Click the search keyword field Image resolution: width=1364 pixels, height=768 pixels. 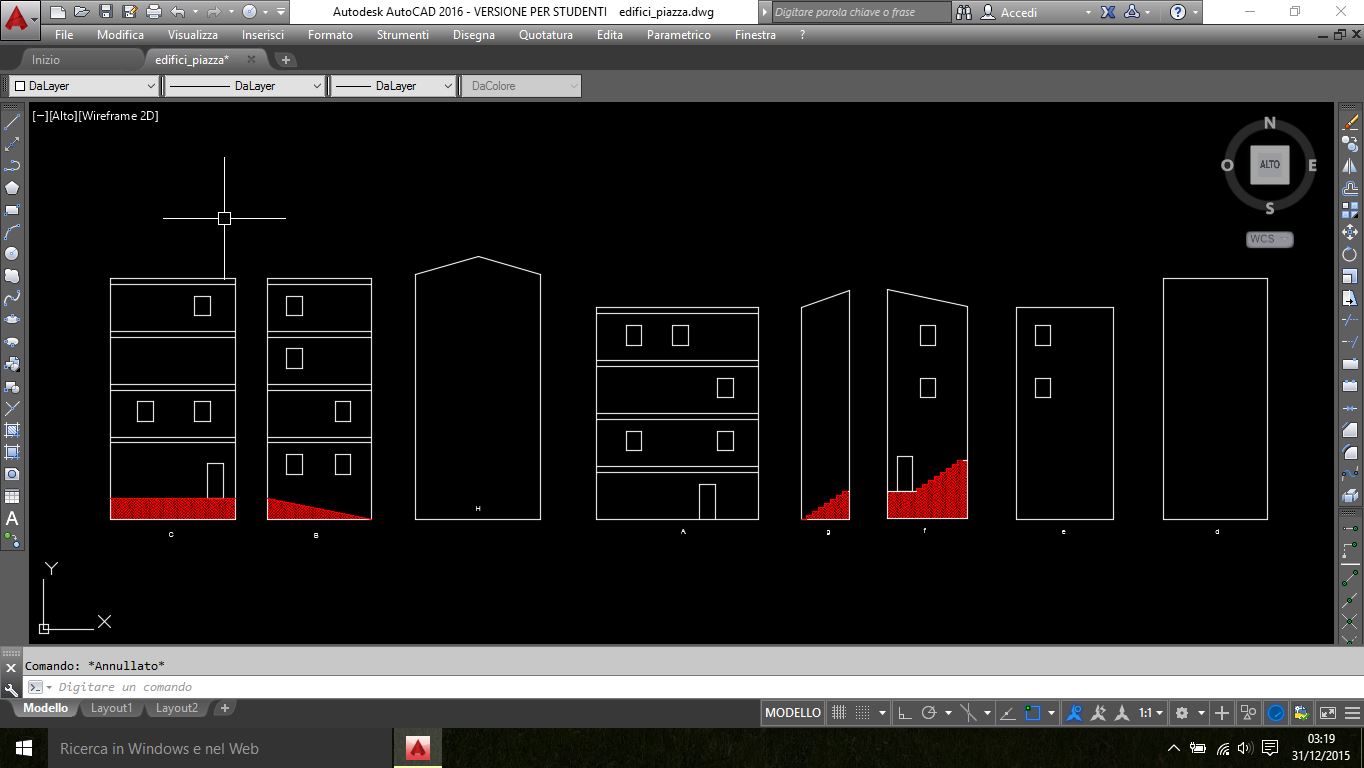point(860,12)
